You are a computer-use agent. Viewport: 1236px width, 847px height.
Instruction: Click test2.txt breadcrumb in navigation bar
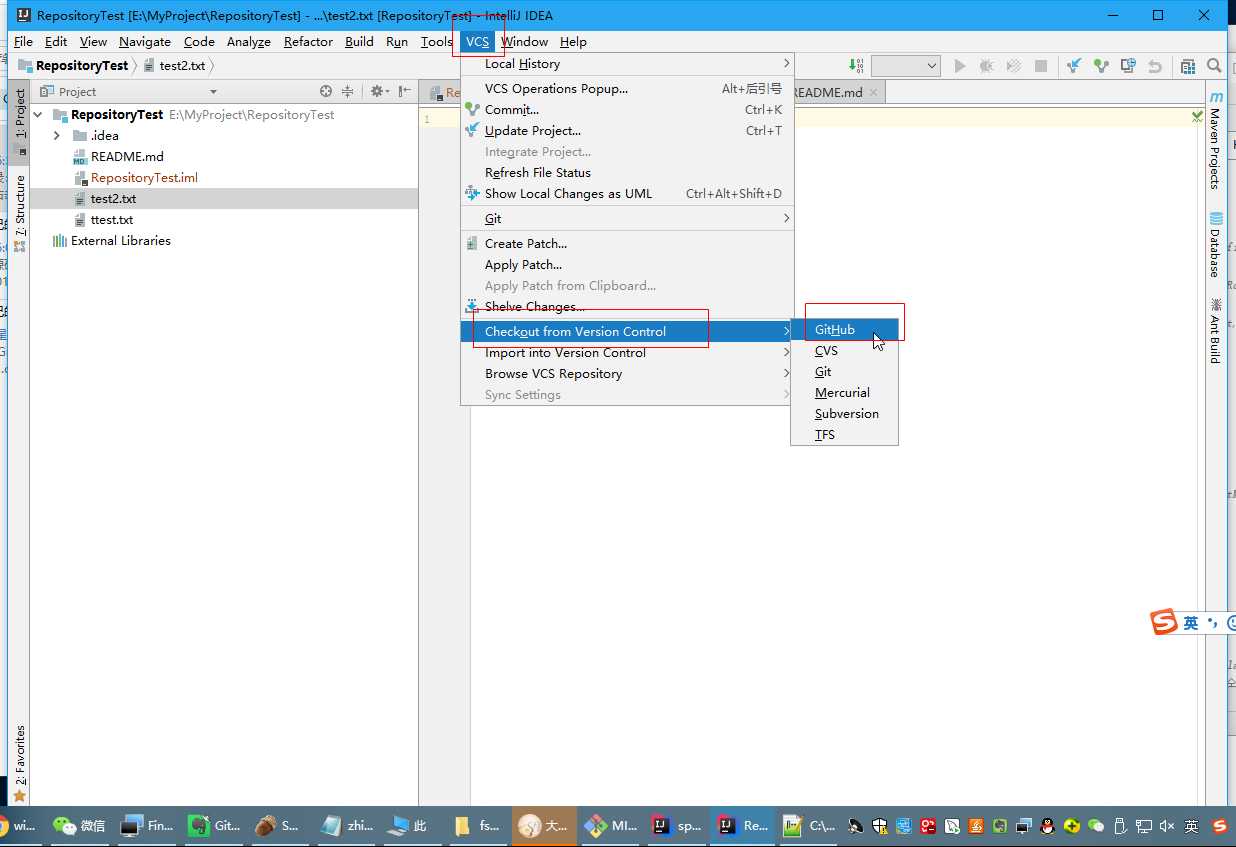coord(175,66)
